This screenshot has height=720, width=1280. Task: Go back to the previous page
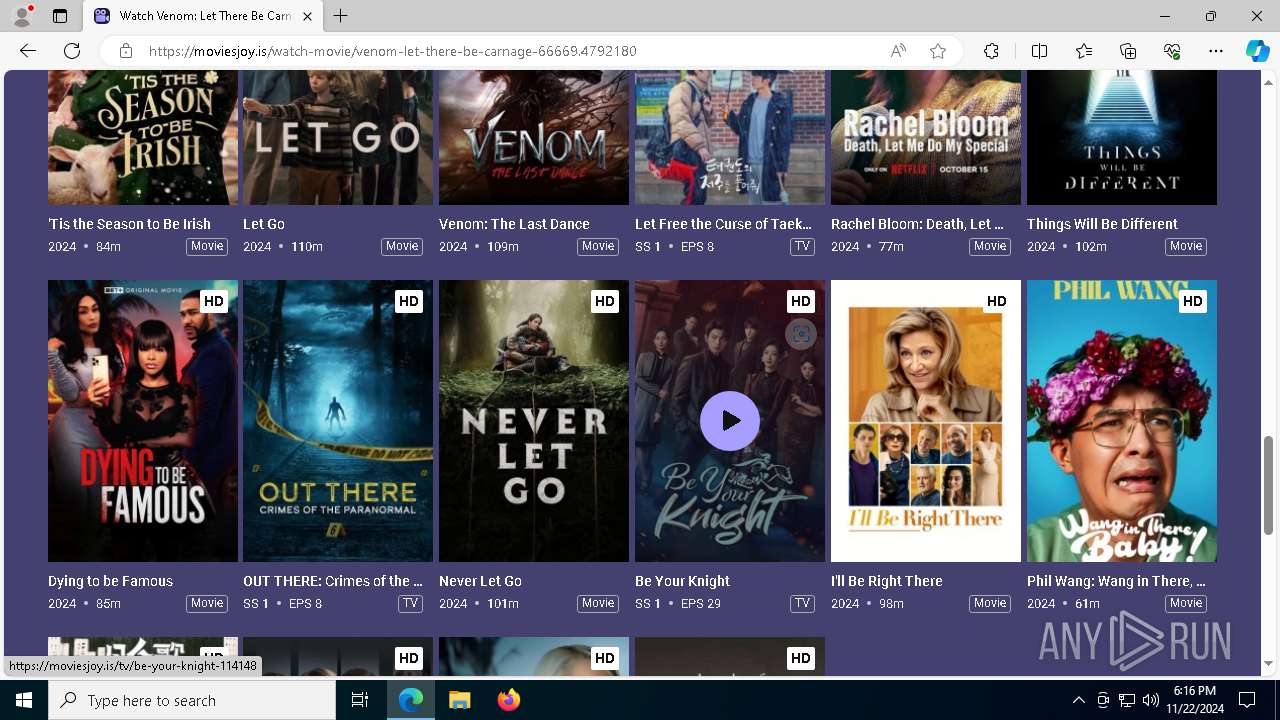pyautogui.click(x=28, y=51)
